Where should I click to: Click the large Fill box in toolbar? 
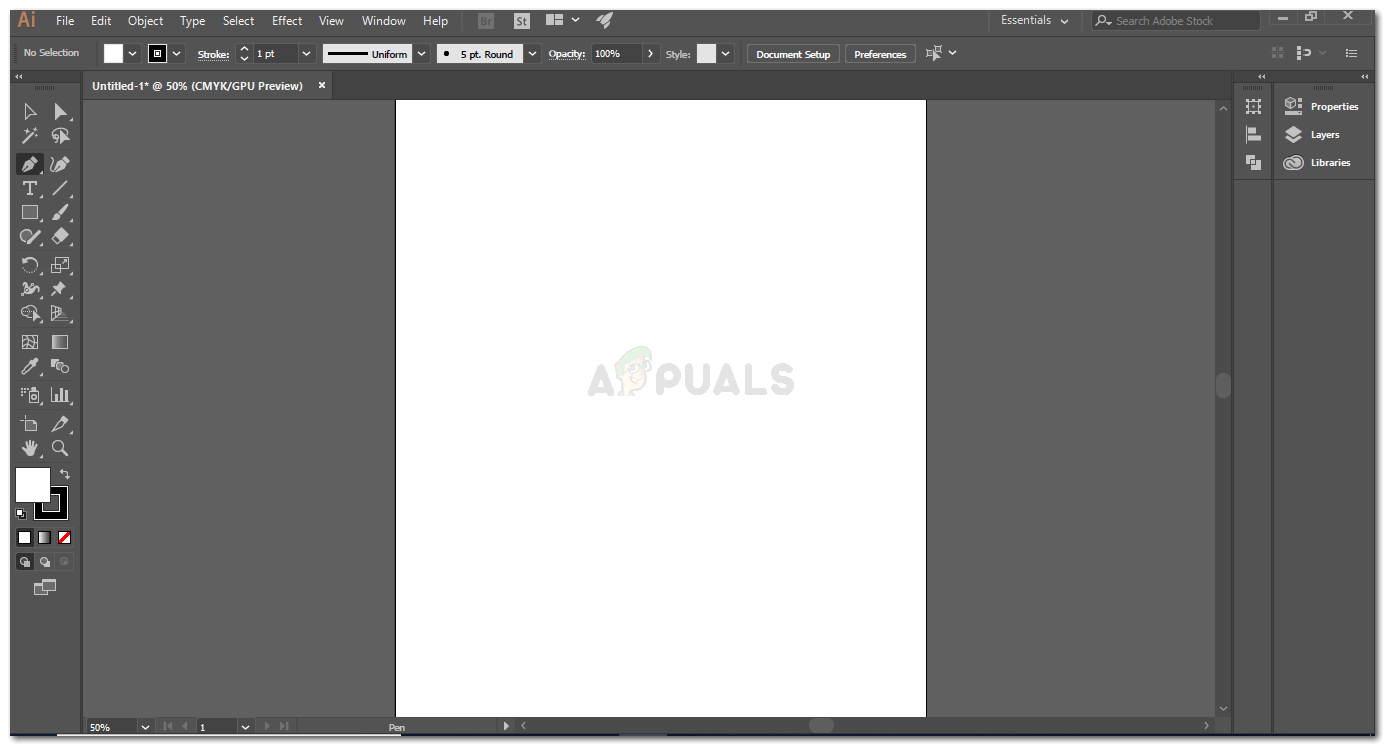point(33,485)
